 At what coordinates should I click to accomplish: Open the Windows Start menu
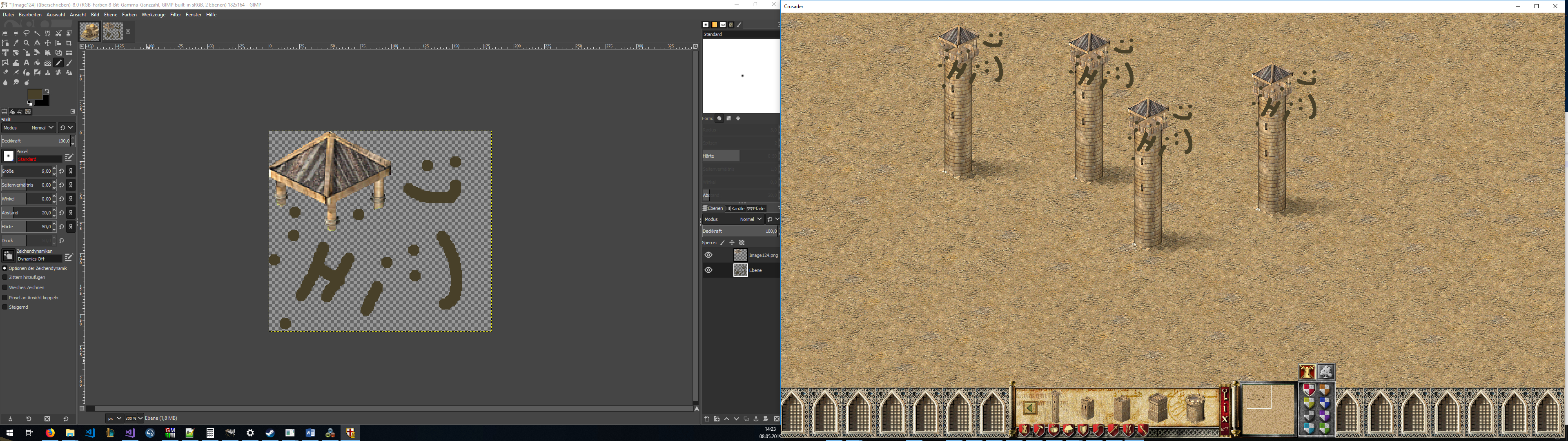(x=9, y=433)
